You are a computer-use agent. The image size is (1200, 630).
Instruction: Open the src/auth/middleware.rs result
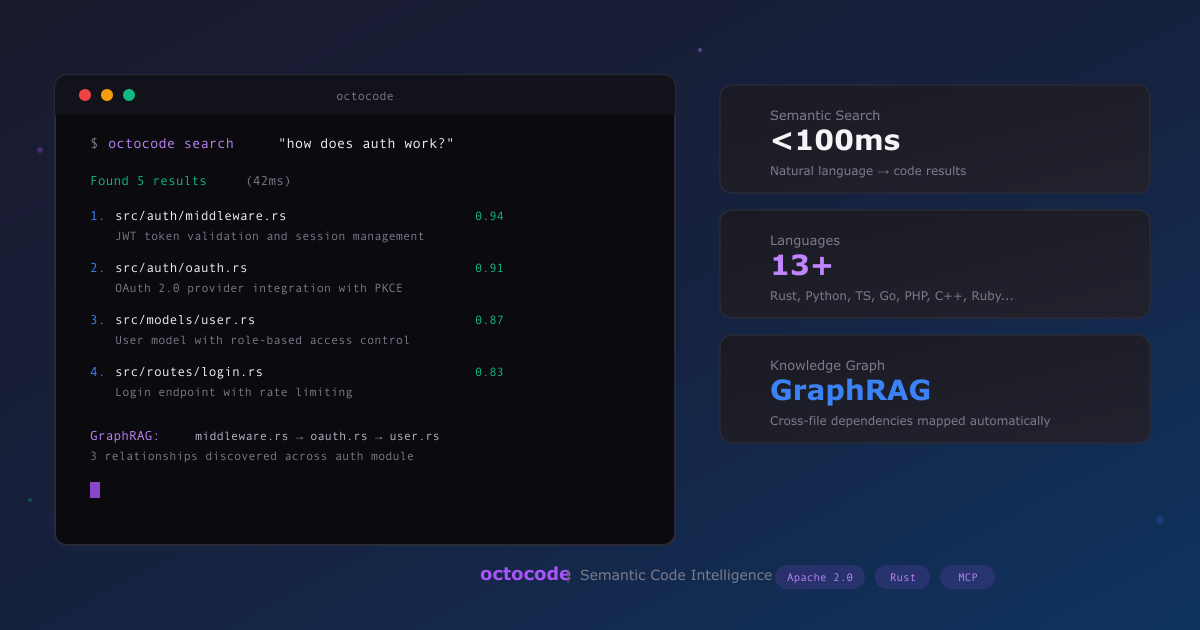[200, 215]
